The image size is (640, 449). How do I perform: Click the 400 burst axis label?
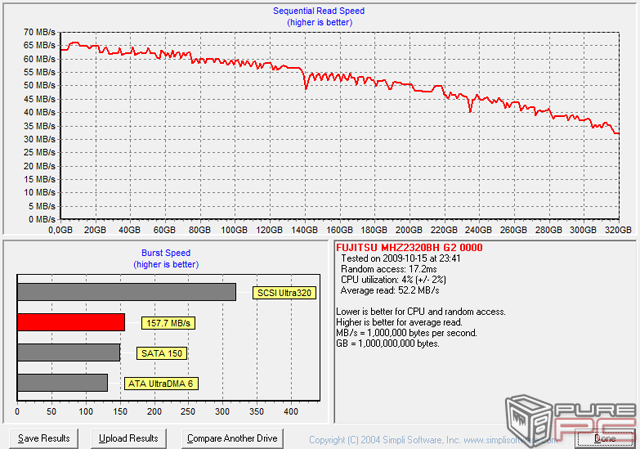(291, 411)
